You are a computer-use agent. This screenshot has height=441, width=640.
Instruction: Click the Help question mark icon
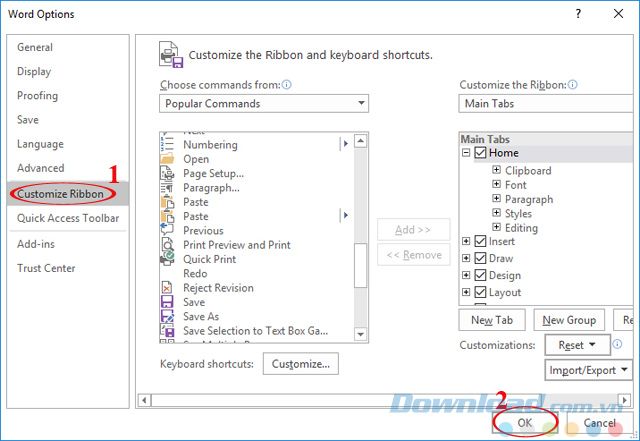[578, 14]
